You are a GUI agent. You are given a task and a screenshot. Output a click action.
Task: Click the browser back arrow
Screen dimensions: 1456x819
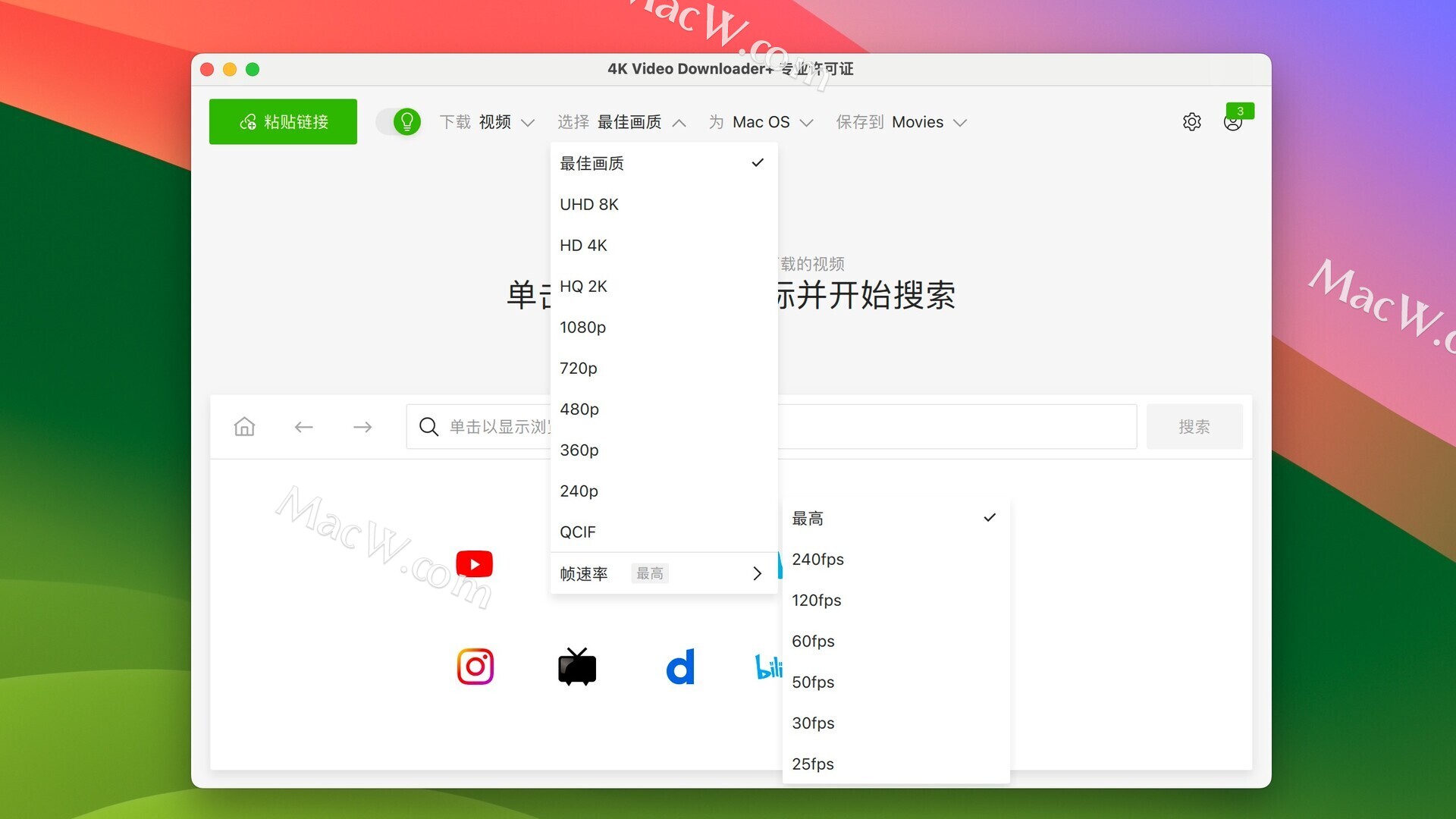click(303, 427)
